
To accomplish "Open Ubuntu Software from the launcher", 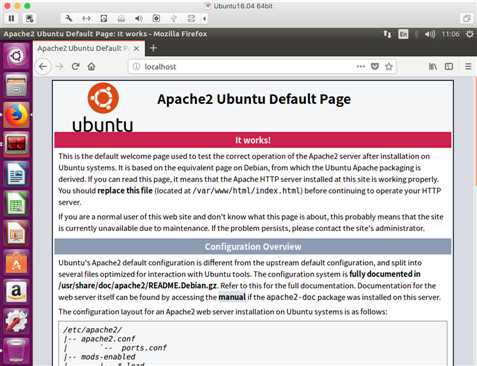I will [16, 262].
